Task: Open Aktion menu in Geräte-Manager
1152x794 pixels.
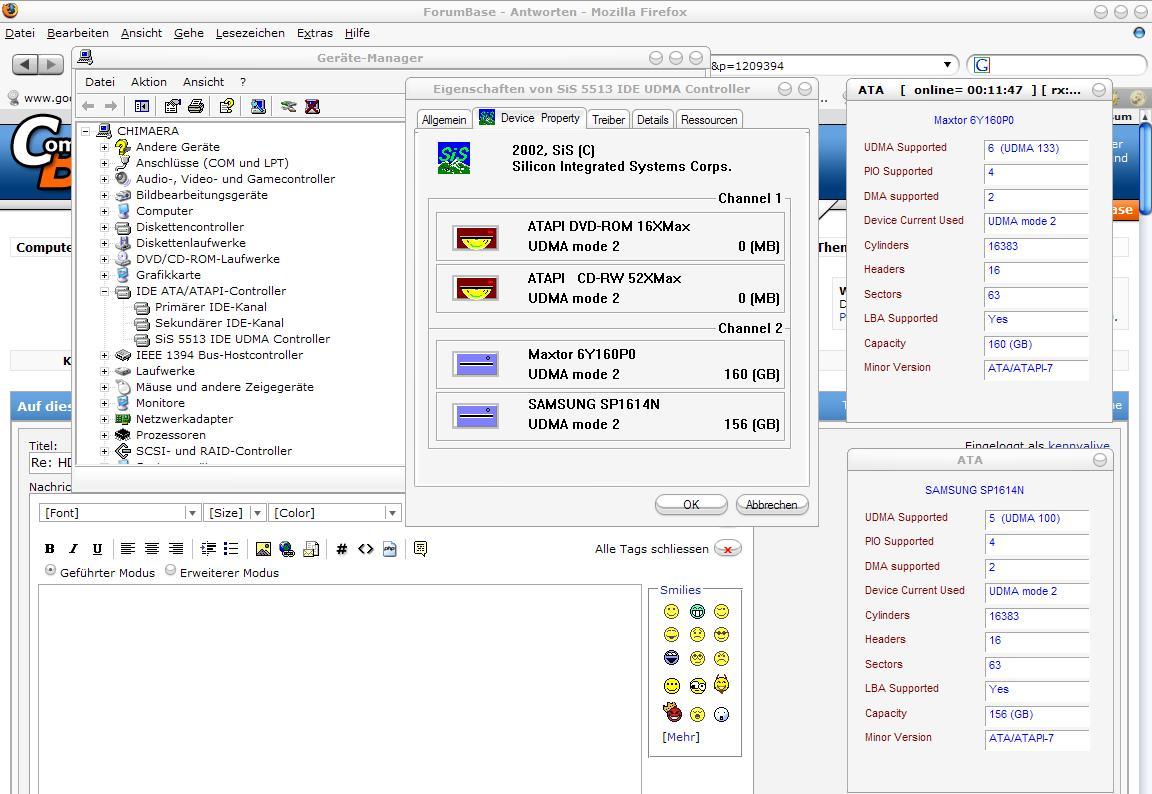Action: click(x=149, y=82)
